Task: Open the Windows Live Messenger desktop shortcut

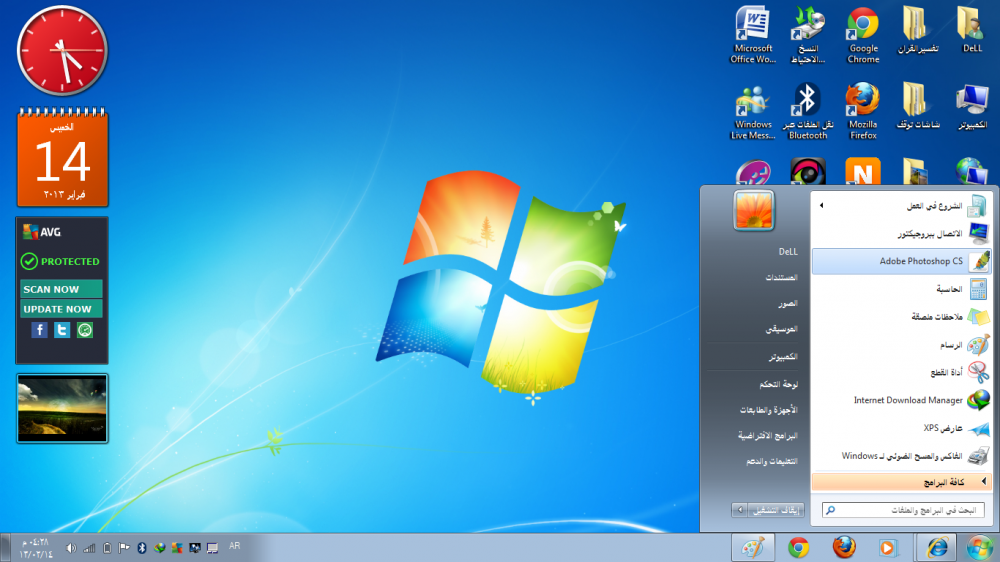Action: (753, 110)
